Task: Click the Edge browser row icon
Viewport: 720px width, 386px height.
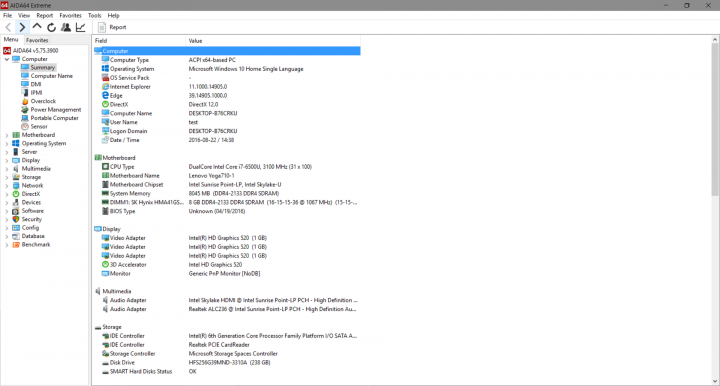Action: [105, 95]
